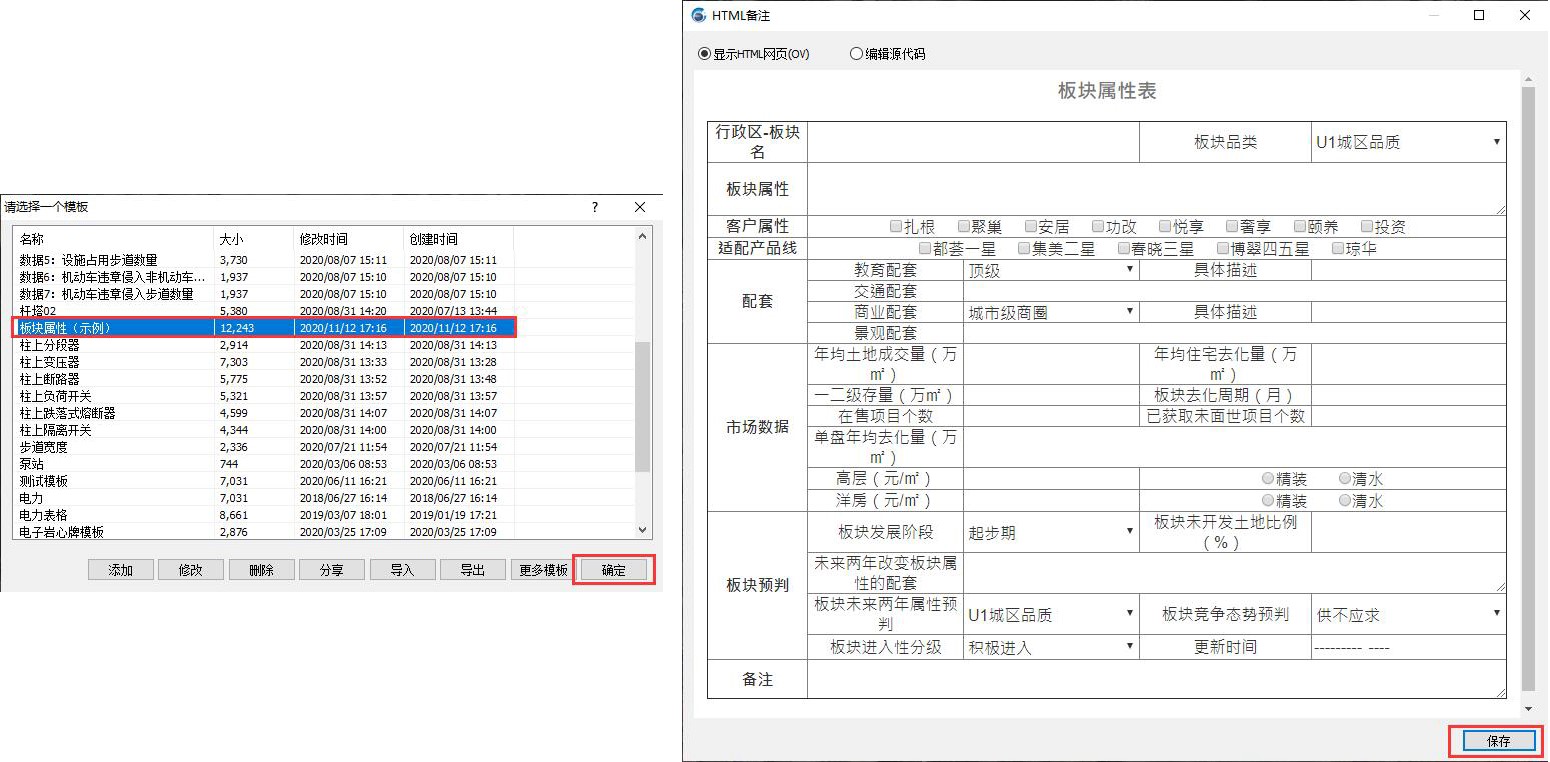Click the template list vertical scrollbar thumb
The width and height of the screenshot is (1550, 762).
(643, 406)
